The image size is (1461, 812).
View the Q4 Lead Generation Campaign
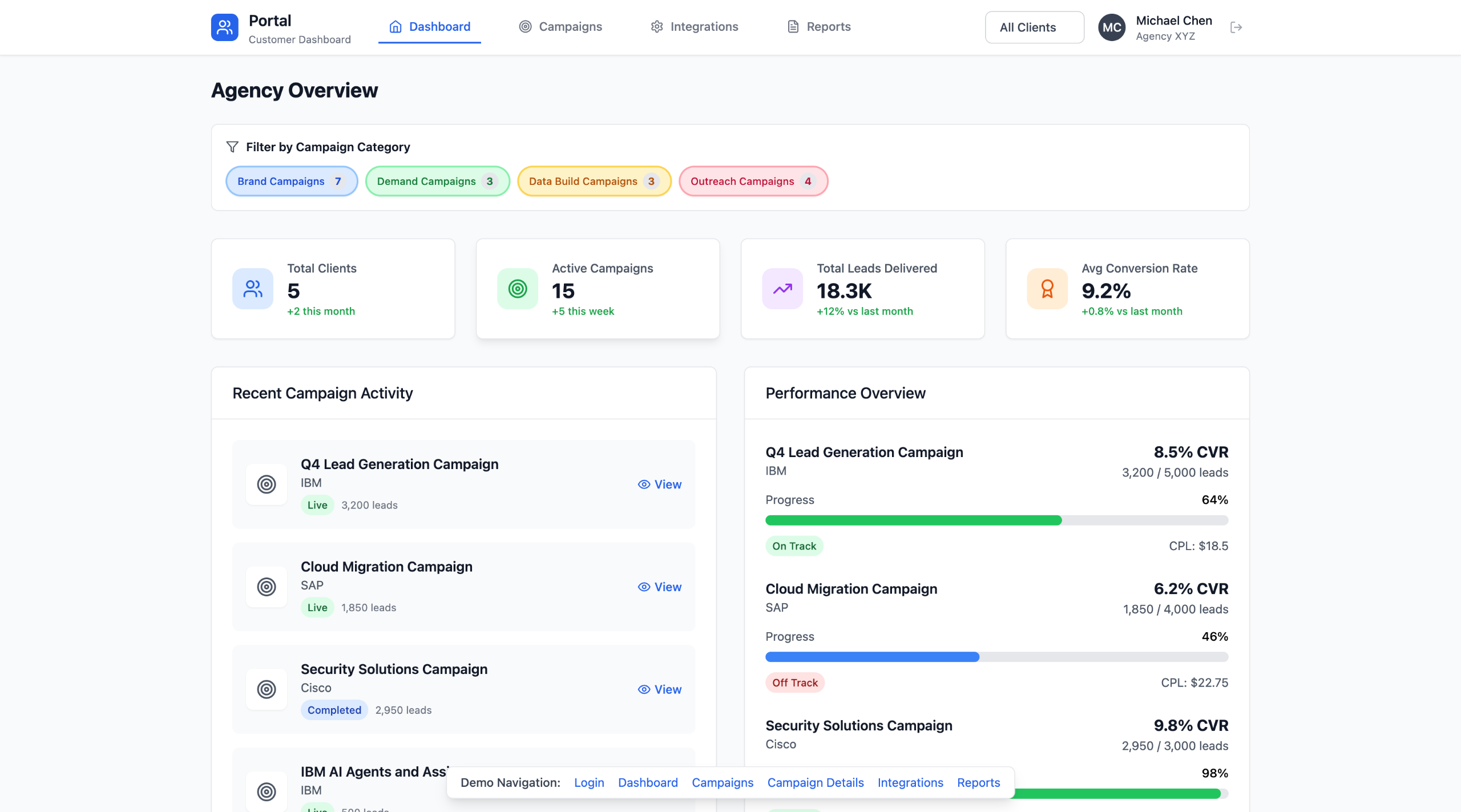(x=660, y=484)
